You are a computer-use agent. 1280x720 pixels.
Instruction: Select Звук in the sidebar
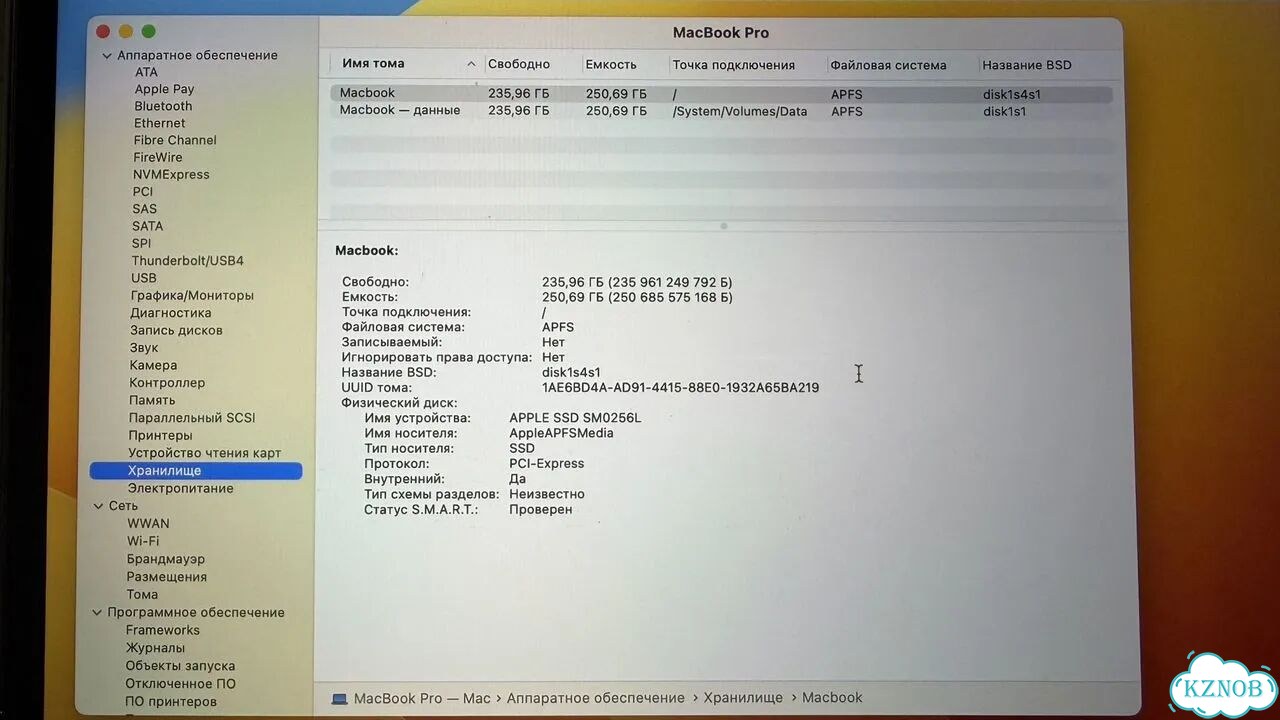click(144, 348)
